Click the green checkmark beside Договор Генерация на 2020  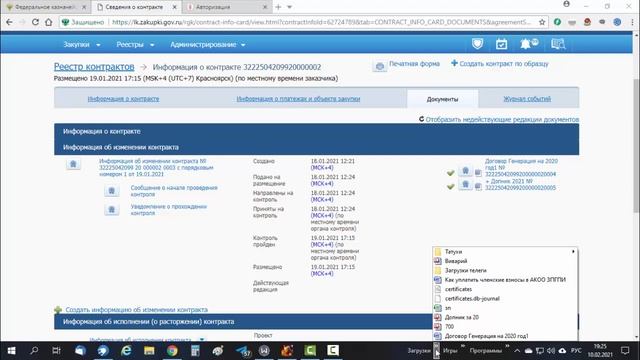click(451, 173)
